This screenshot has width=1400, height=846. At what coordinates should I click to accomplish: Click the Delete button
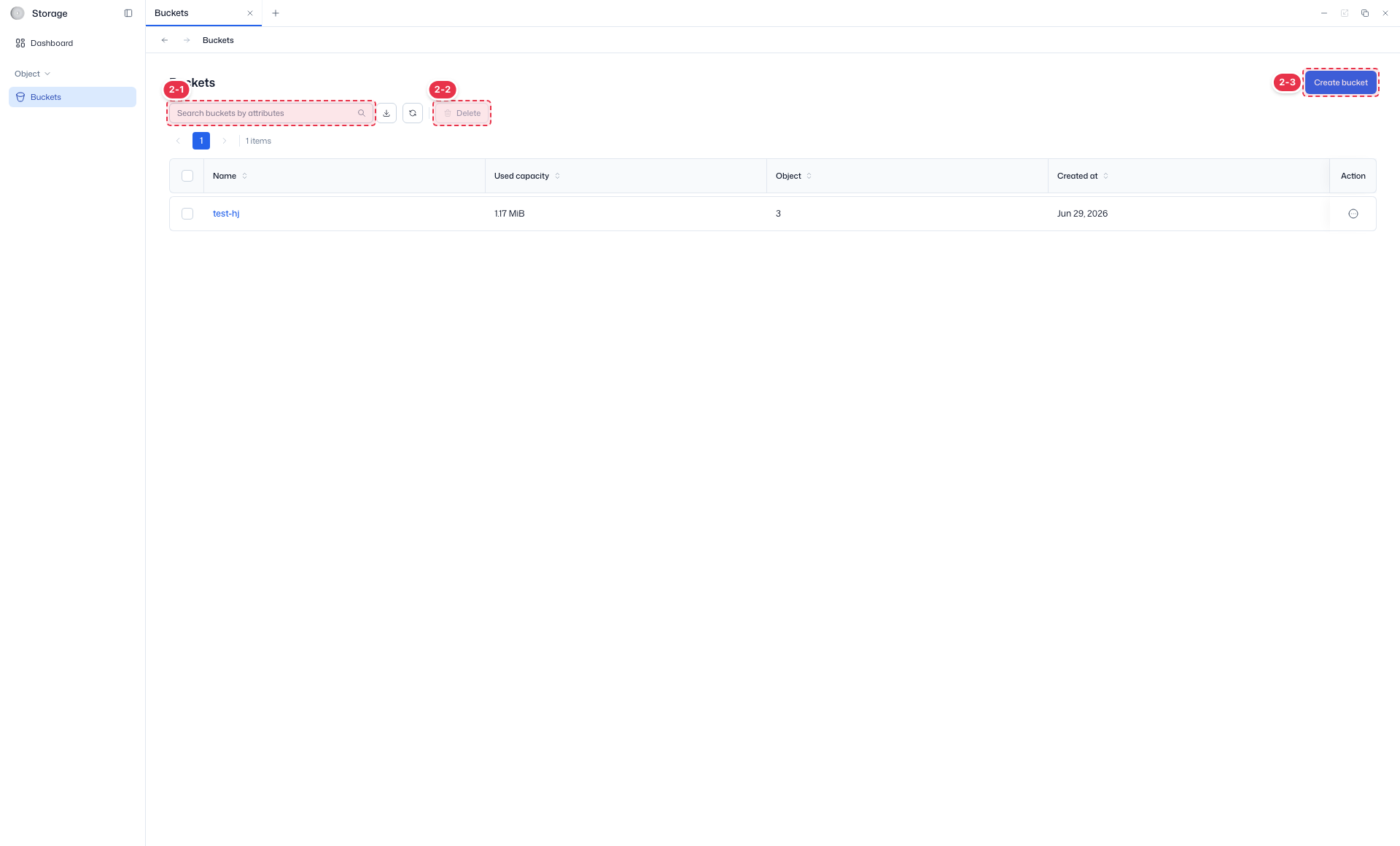[x=462, y=113]
